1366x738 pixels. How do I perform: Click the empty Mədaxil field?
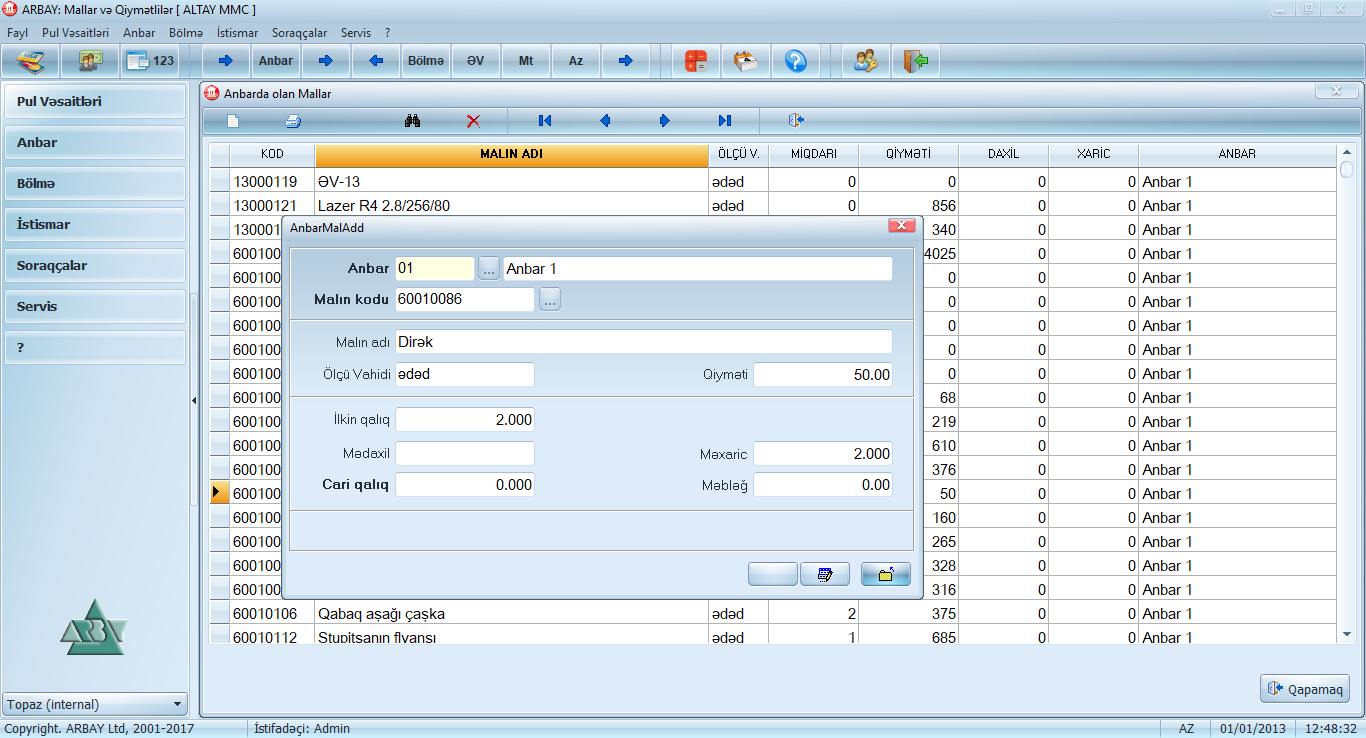click(465, 454)
